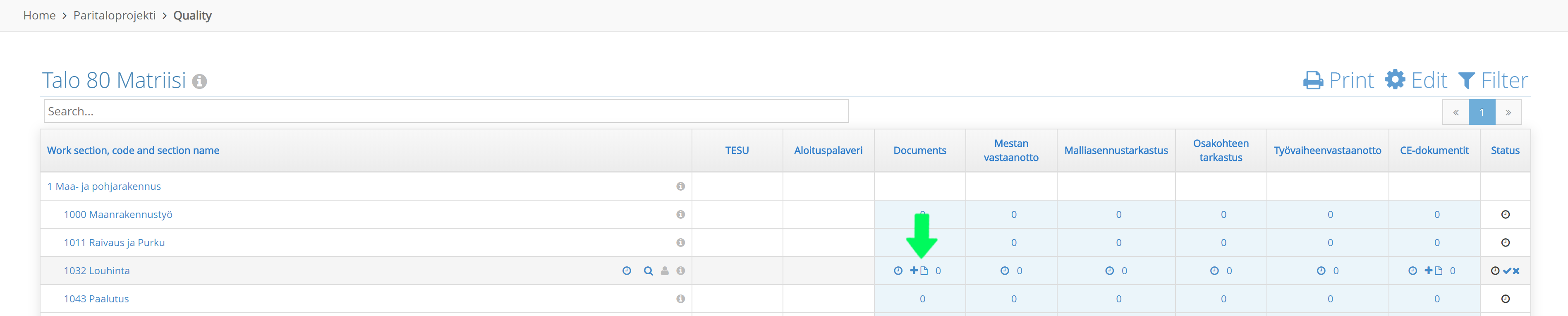Open 1011 Raivaus ja Purku section
This screenshot has width=1568, height=316.
pyautogui.click(x=115, y=242)
